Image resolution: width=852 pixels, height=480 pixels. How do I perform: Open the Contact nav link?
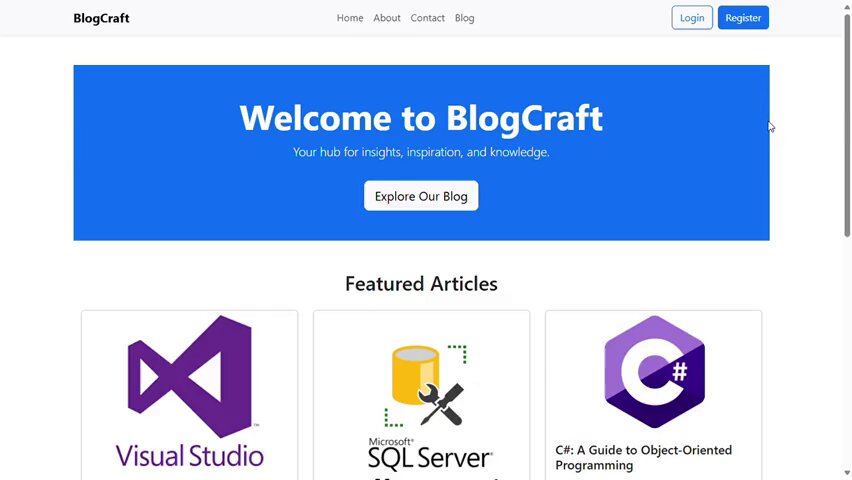(x=428, y=18)
